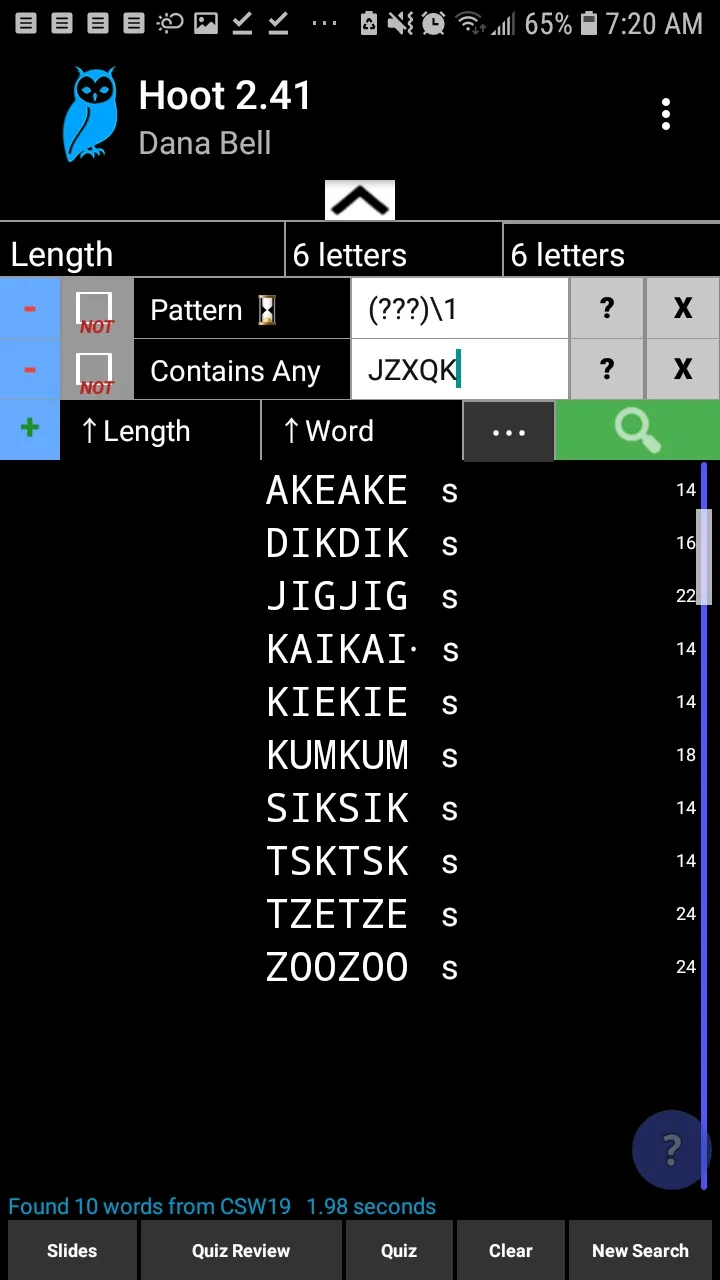The image size is (720, 1280).
Task: Change the Length sort order dropdown
Action: point(160,431)
